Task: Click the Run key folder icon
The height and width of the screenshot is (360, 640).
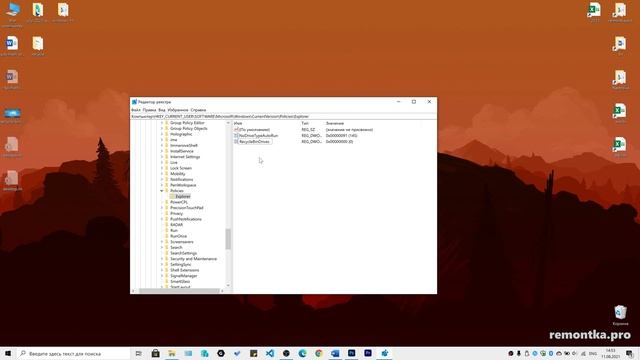Action: pyautogui.click(x=167, y=231)
